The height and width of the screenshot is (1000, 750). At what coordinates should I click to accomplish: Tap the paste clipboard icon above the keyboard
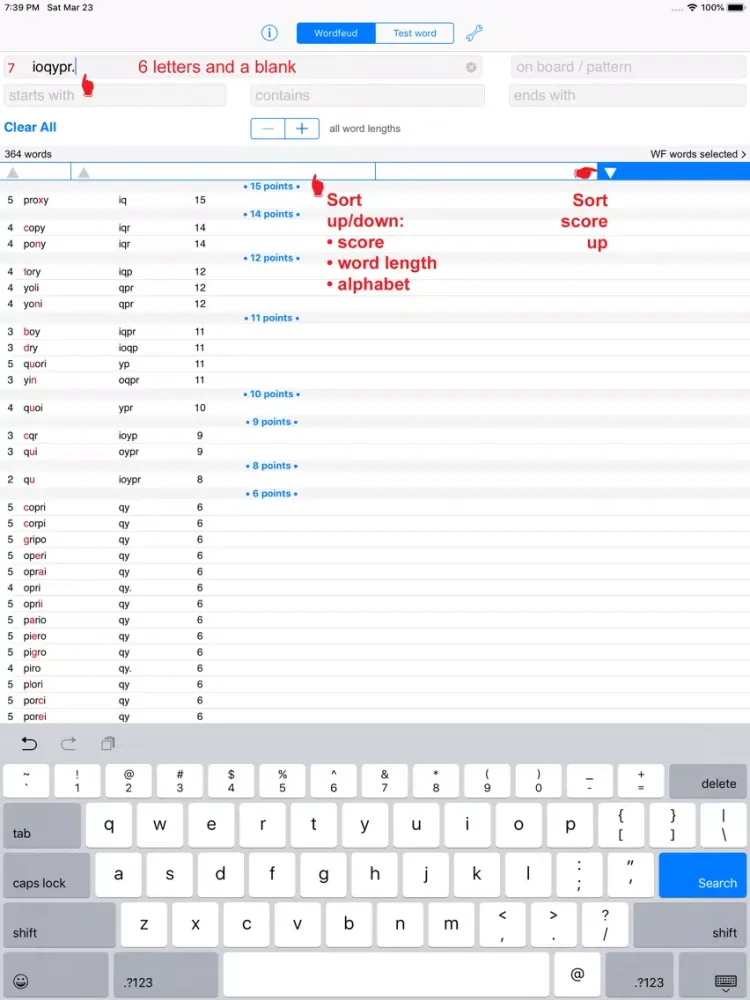pos(108,743)
